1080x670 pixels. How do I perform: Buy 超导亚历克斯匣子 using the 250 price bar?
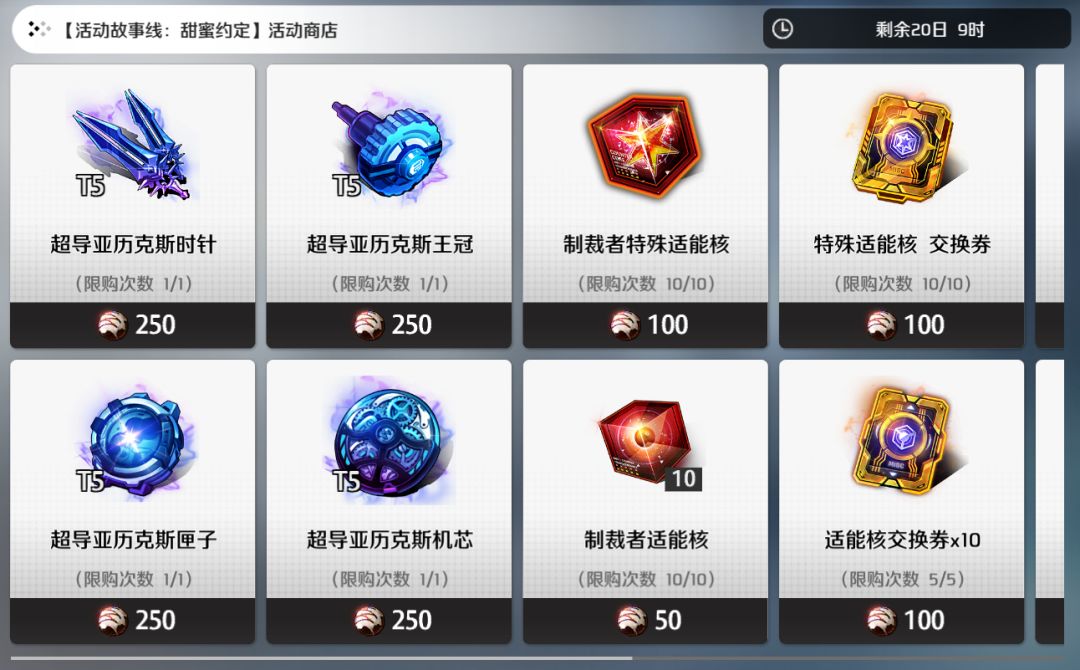click(133, 620)
